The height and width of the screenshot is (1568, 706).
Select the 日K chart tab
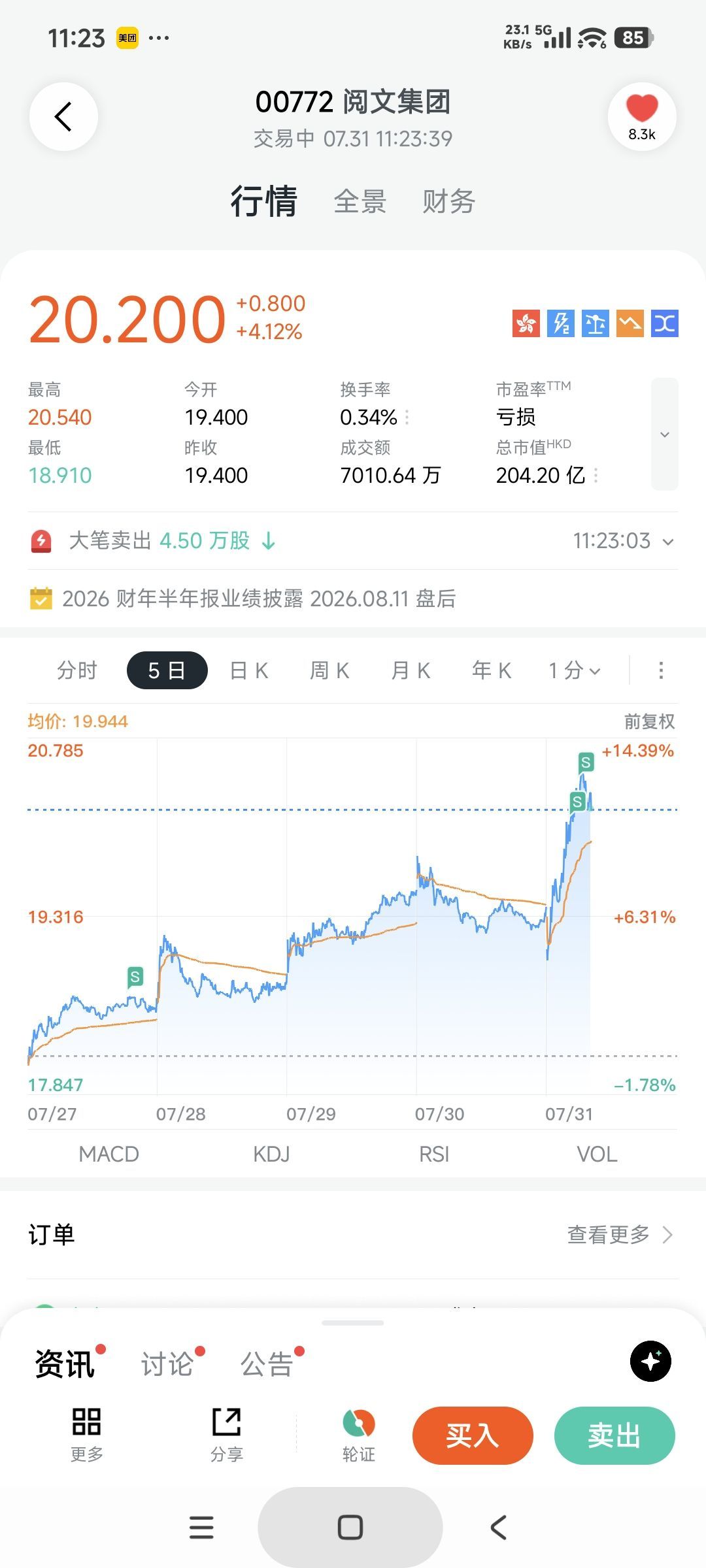[x=249, y=670]
